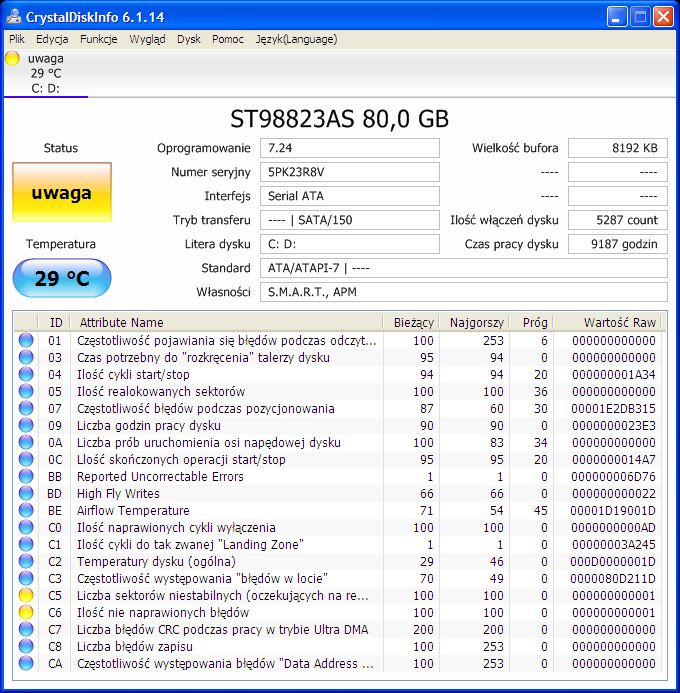Open the Język(Language) menu

click(x=296, y=39)
